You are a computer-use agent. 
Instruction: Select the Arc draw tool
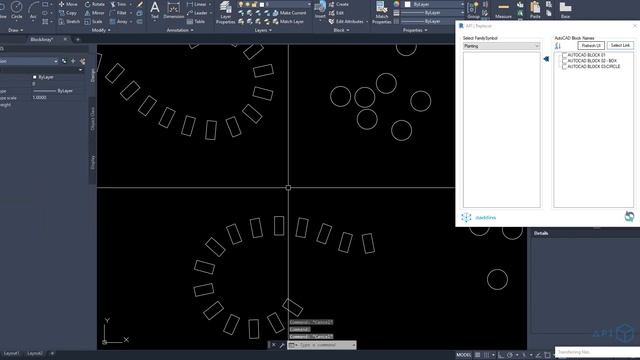pos(33,10)
